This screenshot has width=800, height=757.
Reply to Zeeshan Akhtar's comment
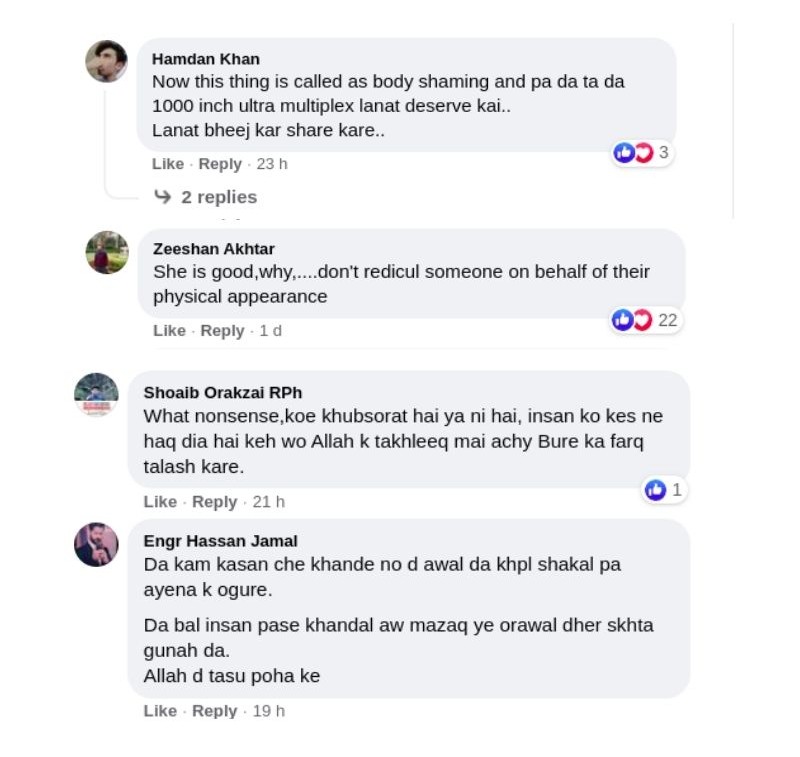[x=222, y=330]
